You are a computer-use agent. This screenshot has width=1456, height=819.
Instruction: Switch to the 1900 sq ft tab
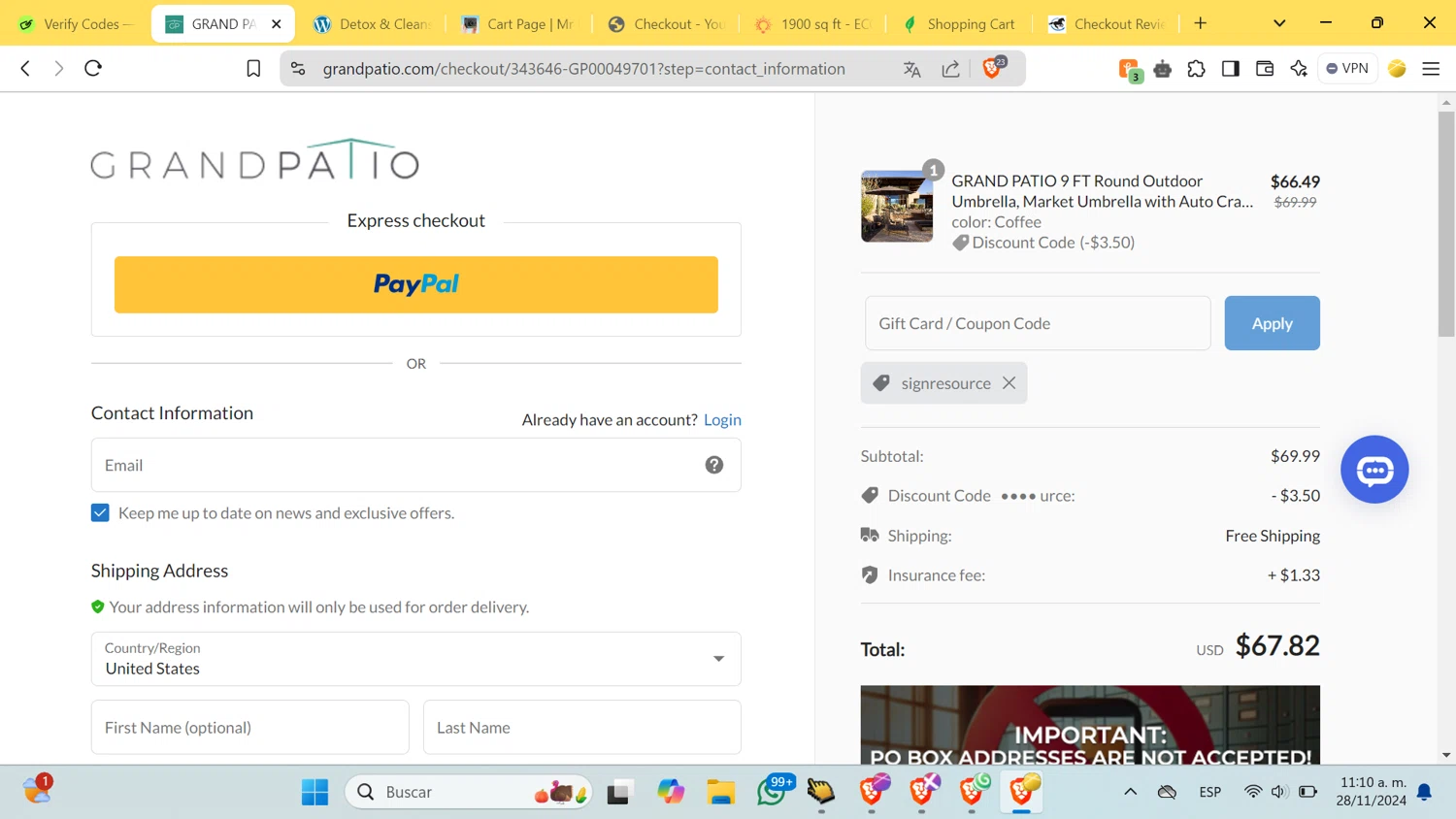pyautogui.click(x=813, y=24)
